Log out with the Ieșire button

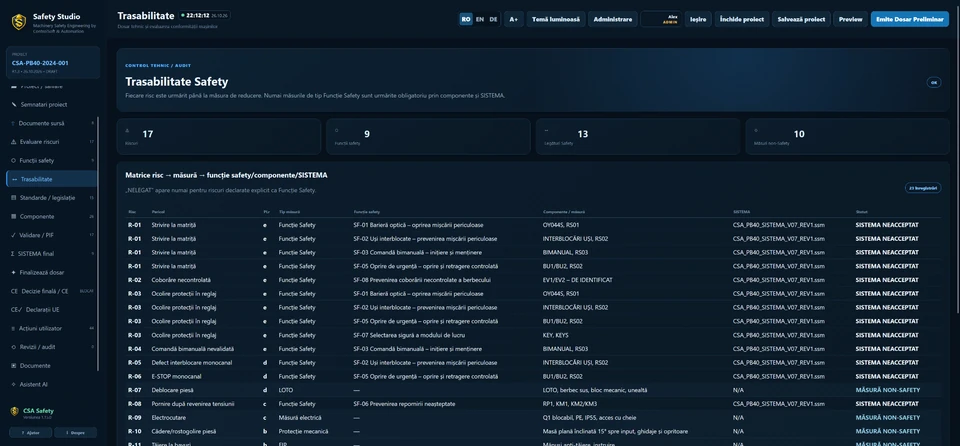click(x=698, y=19)
